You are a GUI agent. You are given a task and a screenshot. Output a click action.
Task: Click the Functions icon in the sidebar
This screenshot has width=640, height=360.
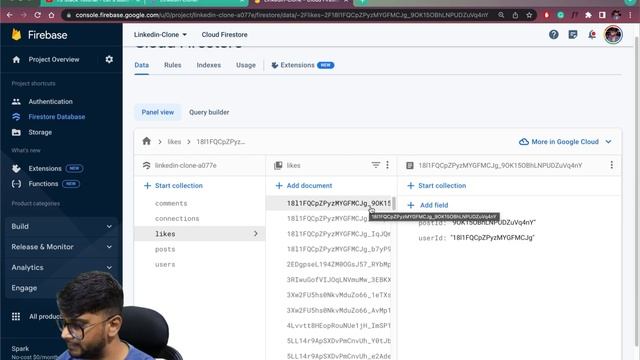click(16, 184)
